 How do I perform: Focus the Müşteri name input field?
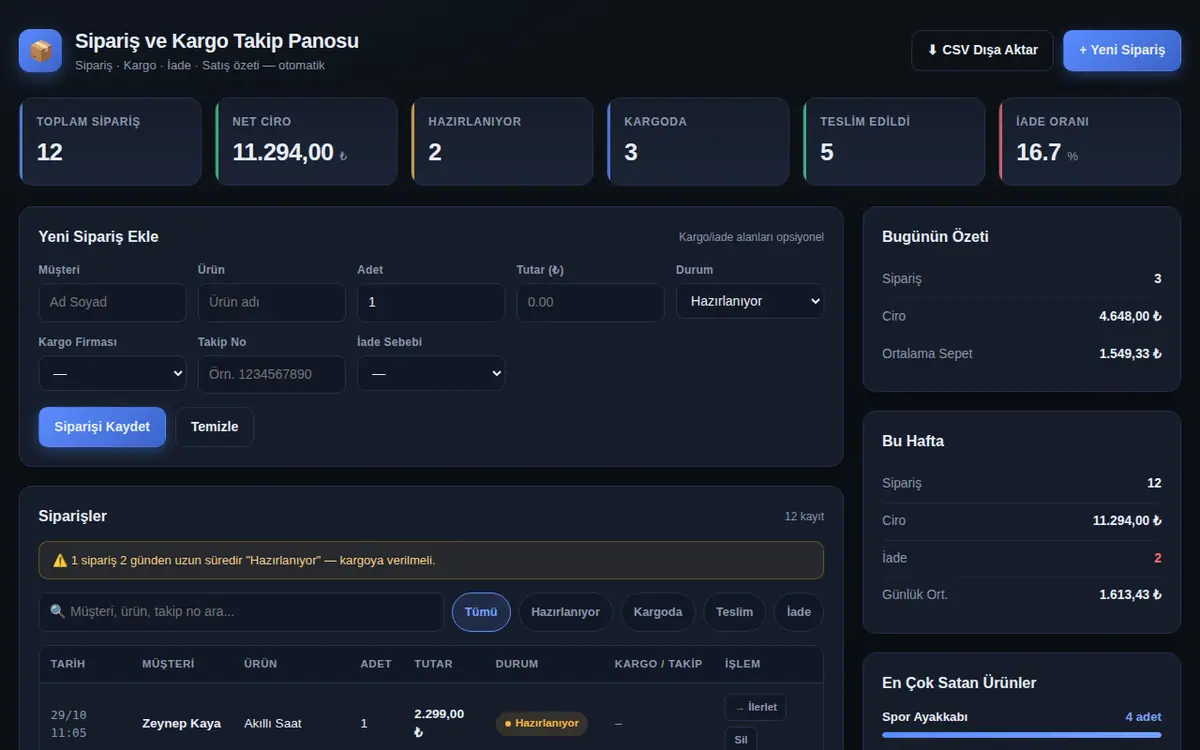(112, 302)
